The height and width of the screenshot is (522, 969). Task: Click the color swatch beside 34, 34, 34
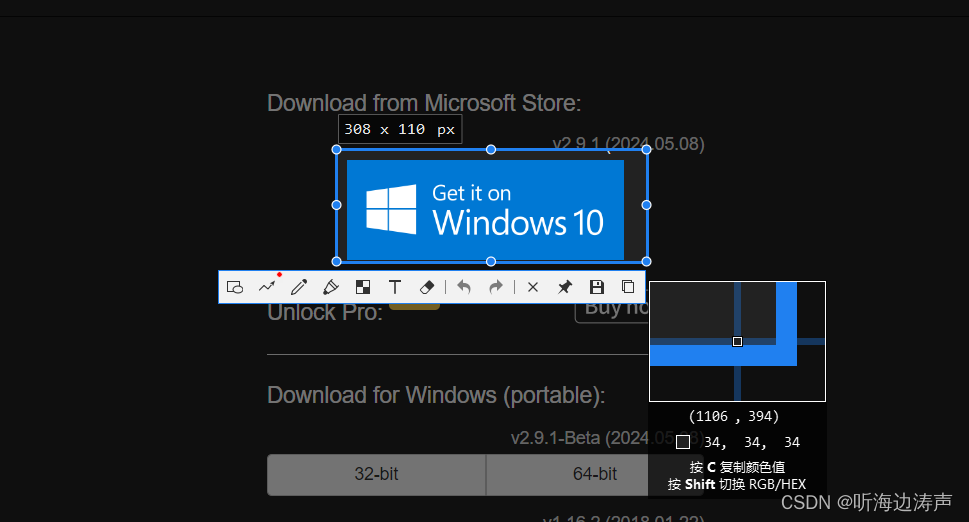[683, 442]
